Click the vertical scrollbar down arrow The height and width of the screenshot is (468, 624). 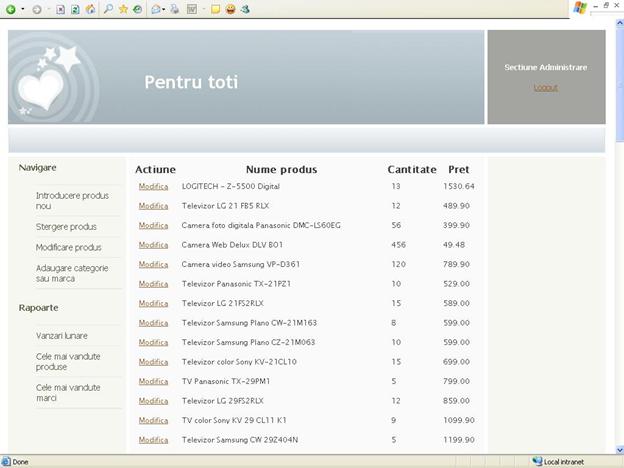click(617, 449)
